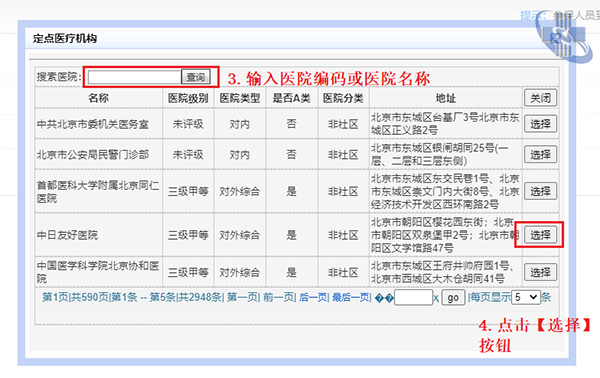This screenshot has height=378, width=600.
Task: Click hospital name 首都医科大学附属北京同仁医院
Action: [98, 192]
